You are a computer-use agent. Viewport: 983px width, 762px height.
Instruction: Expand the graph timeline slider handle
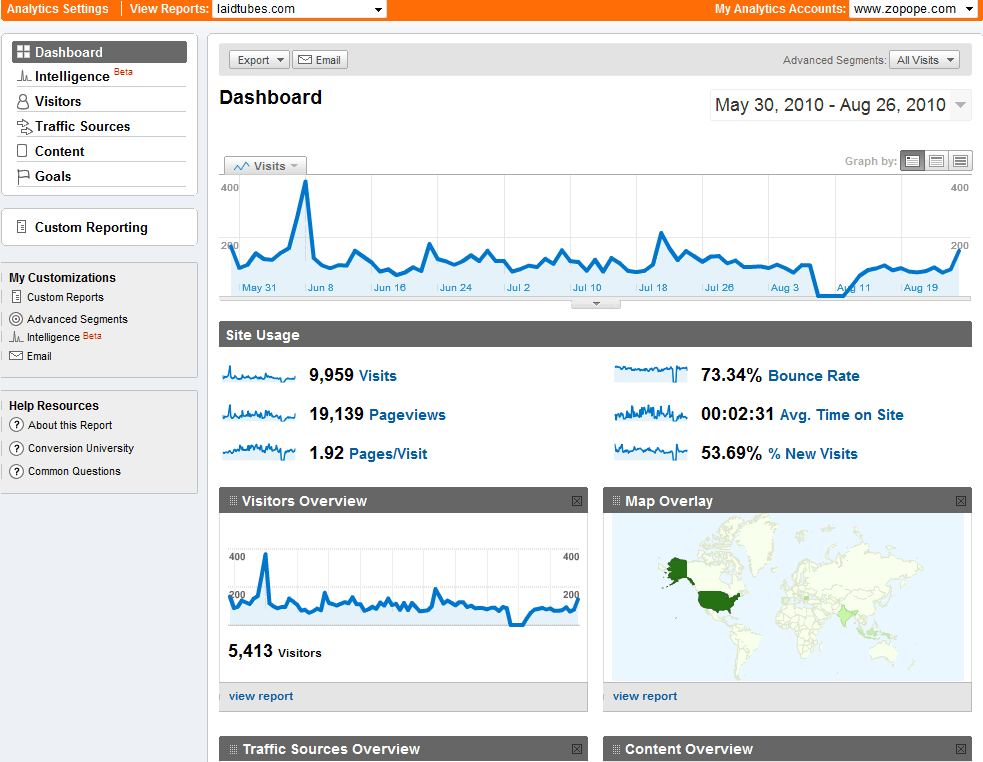[596, 304]
